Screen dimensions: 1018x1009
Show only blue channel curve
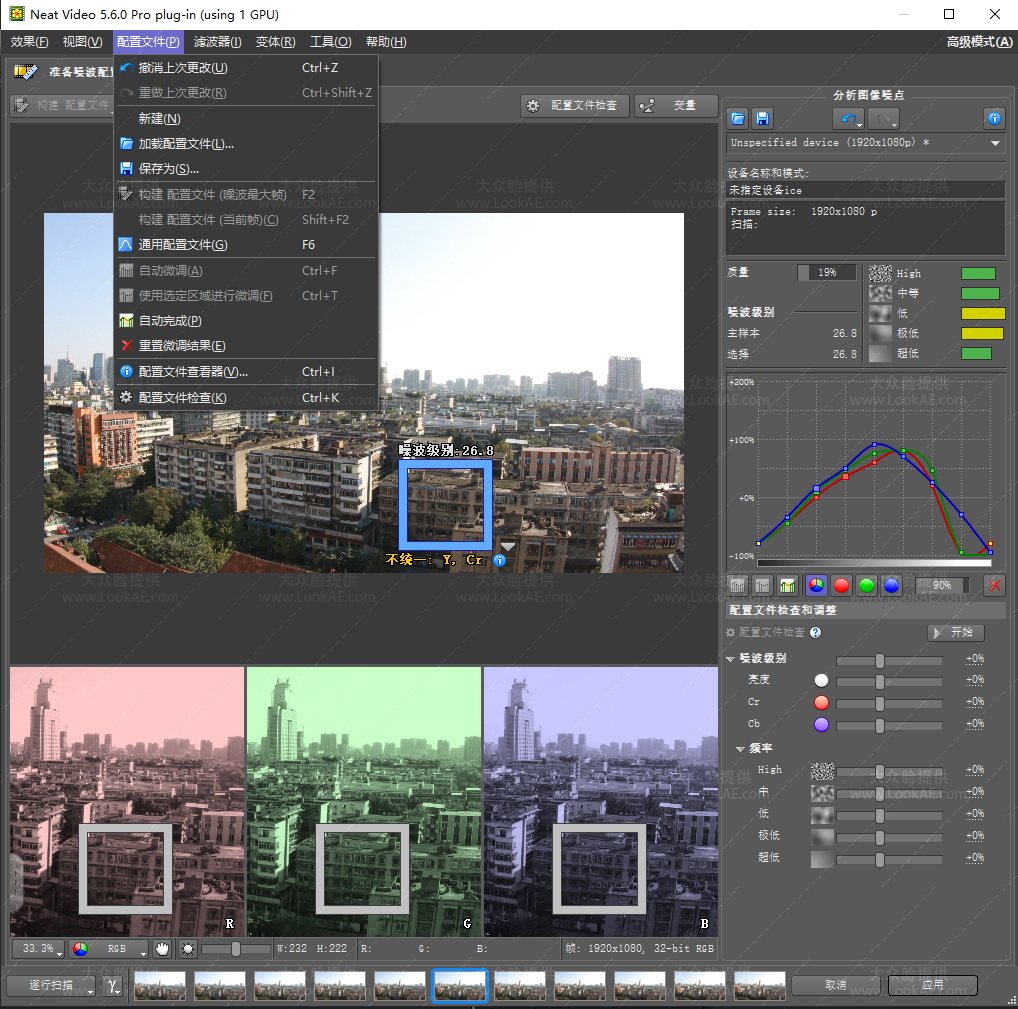pos(891,586)
